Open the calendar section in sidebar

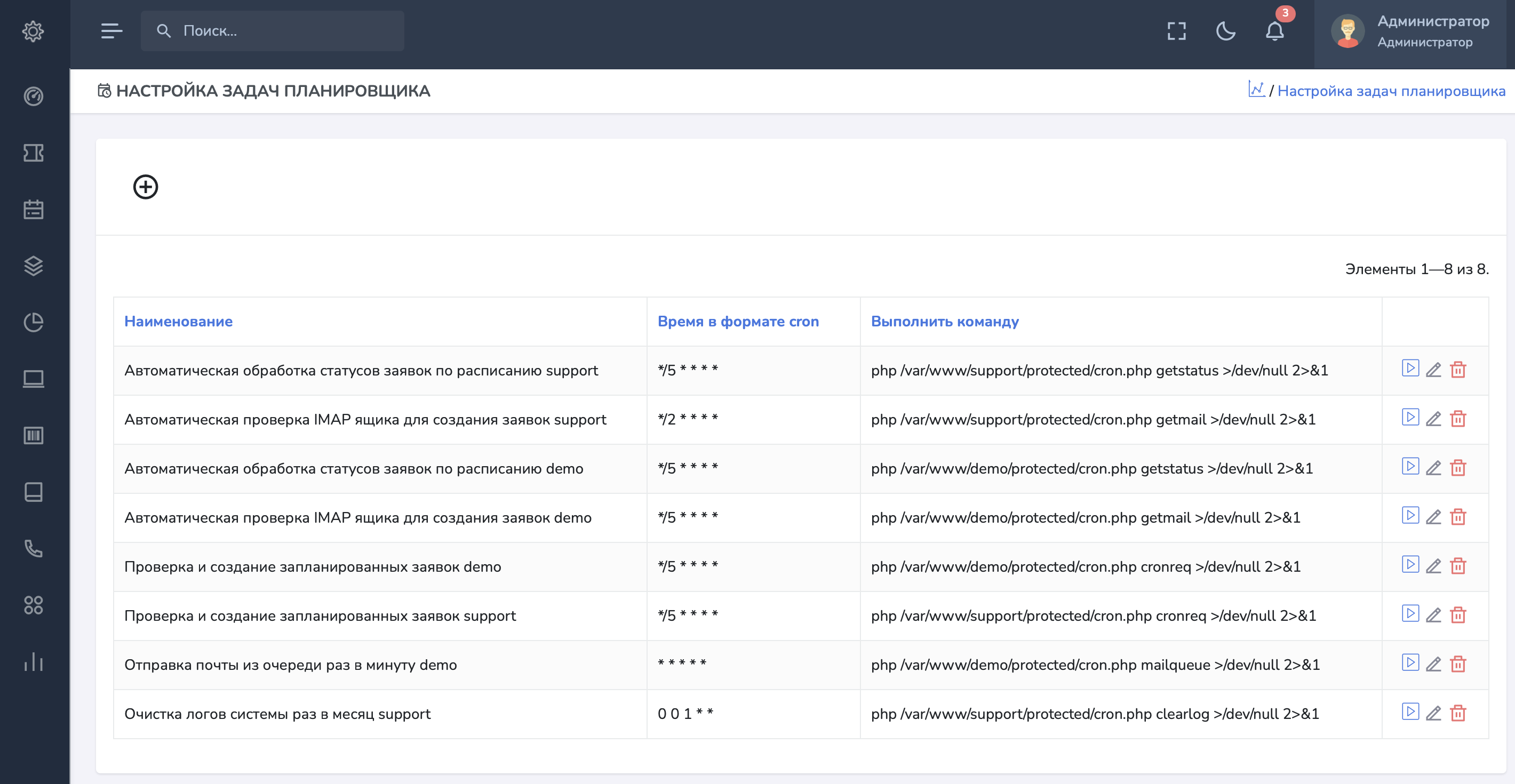point(34,210)
